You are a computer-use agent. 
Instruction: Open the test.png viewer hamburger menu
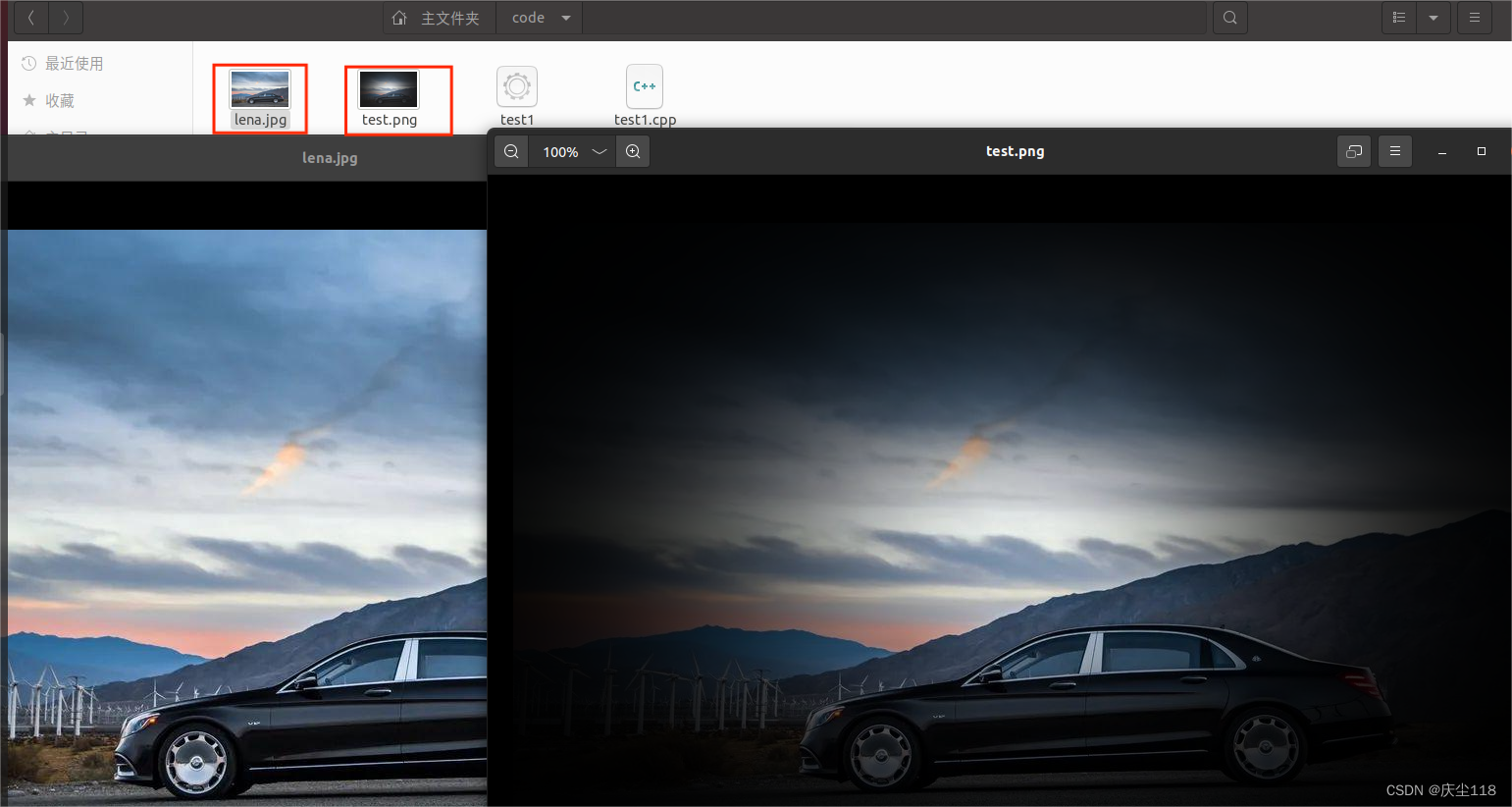pyautogui.click(x=1395, y=151)
